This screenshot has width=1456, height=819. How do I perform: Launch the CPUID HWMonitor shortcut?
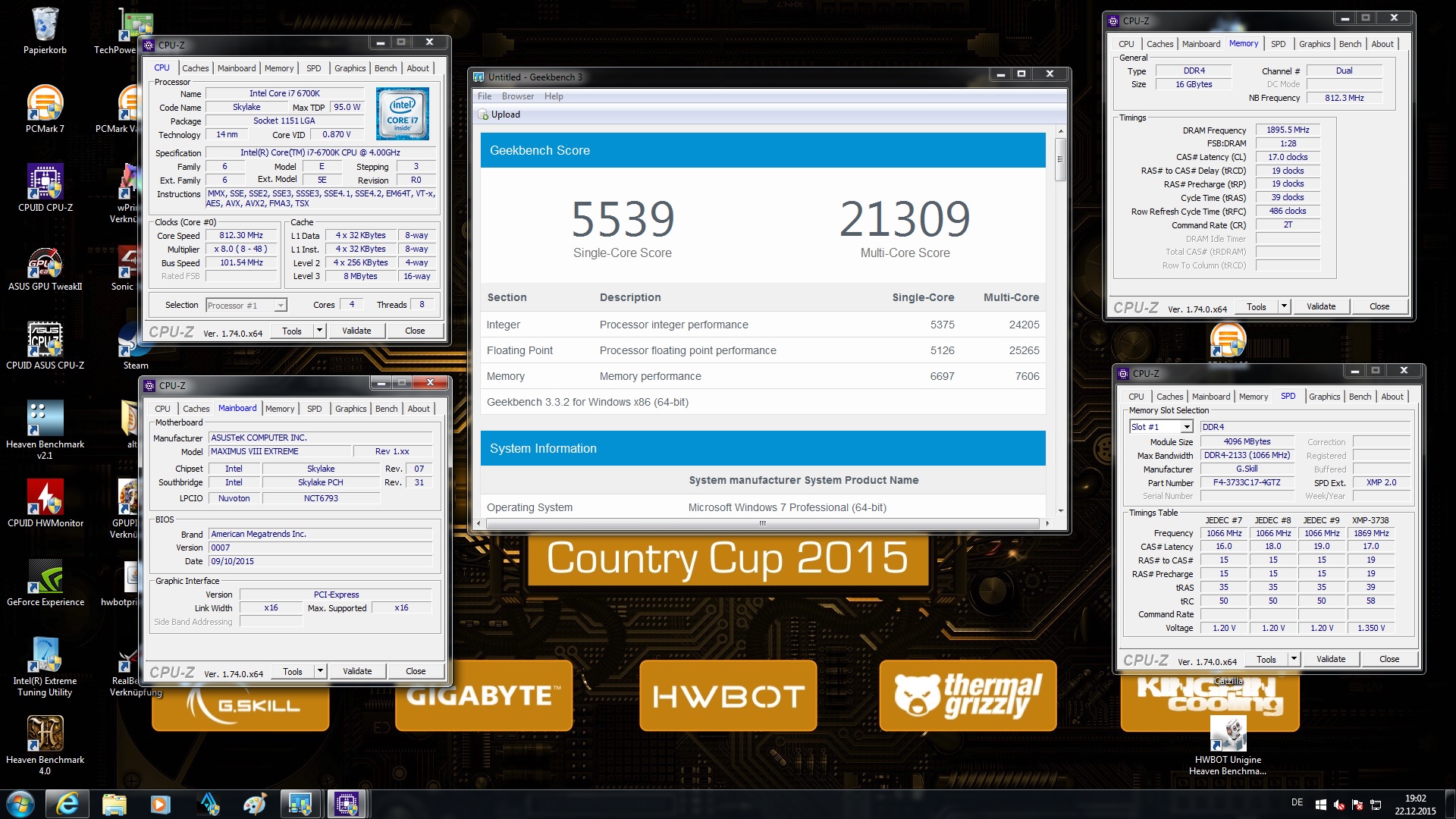(x=45, y=503)
